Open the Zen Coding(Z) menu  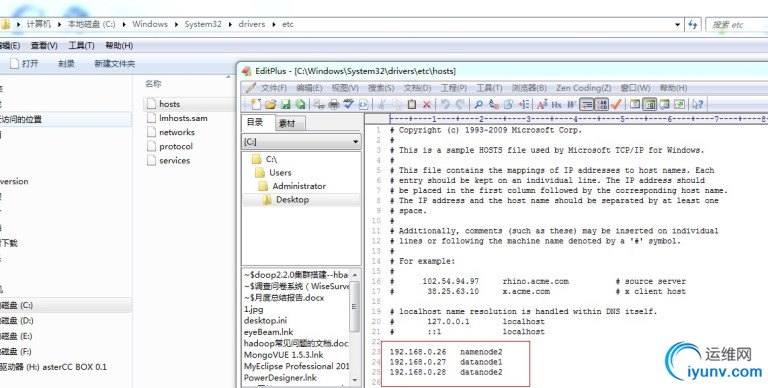(x=583, y=88)
